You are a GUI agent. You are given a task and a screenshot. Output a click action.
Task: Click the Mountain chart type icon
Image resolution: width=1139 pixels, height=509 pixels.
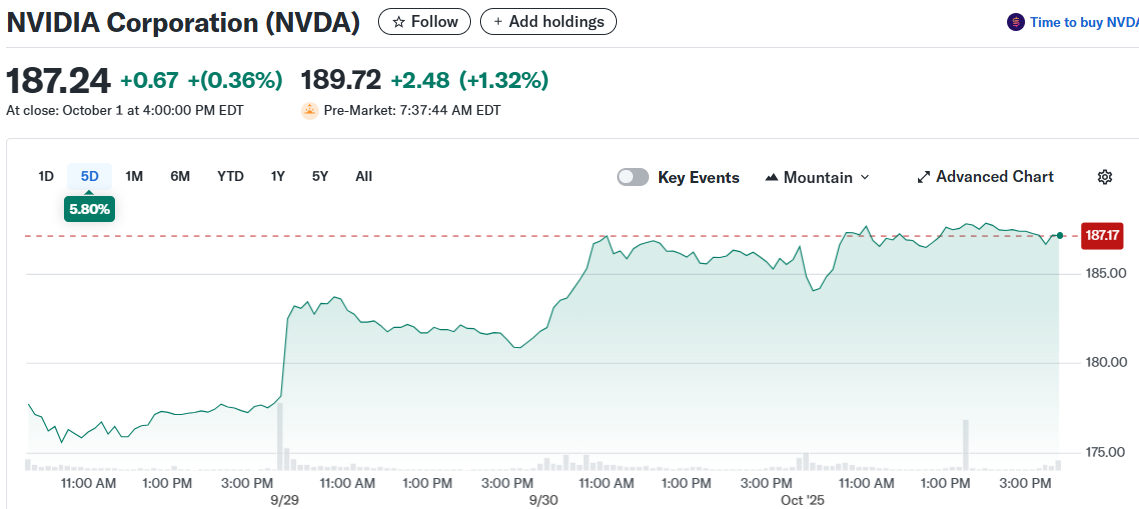[772, 177]
